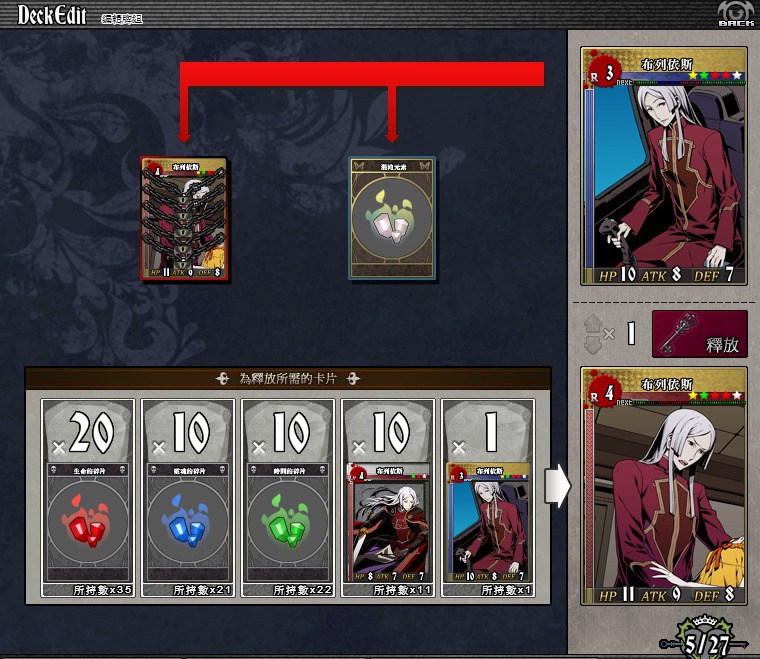
Task: Select the chained 布列依斯 card
Action: (x=184, y=218)
